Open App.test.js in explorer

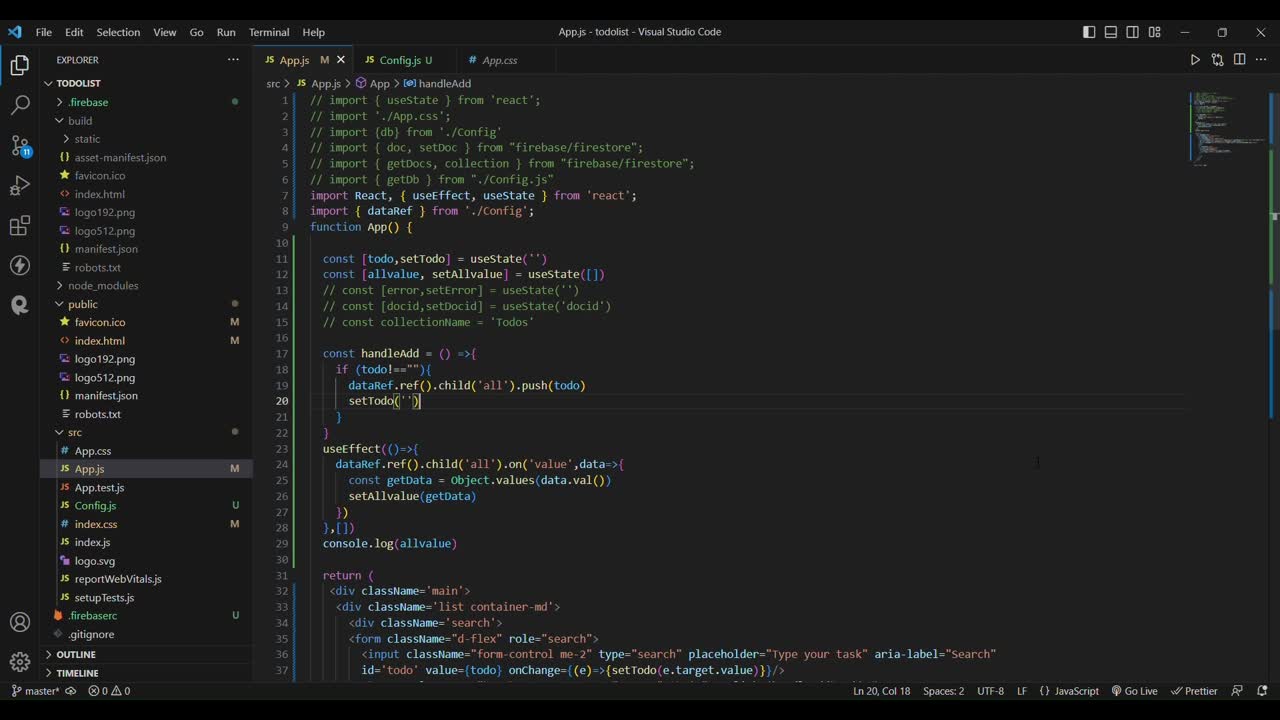99,487
